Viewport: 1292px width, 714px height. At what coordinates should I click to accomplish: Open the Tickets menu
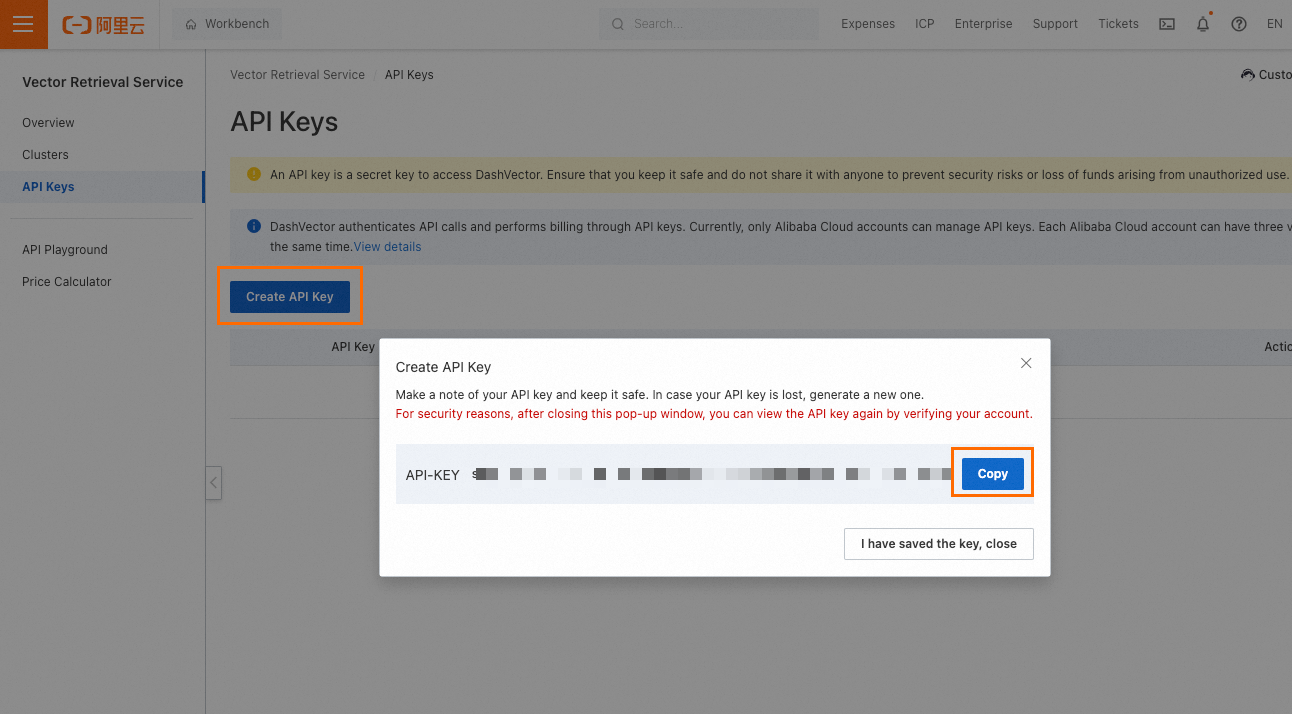point(1118,24)
